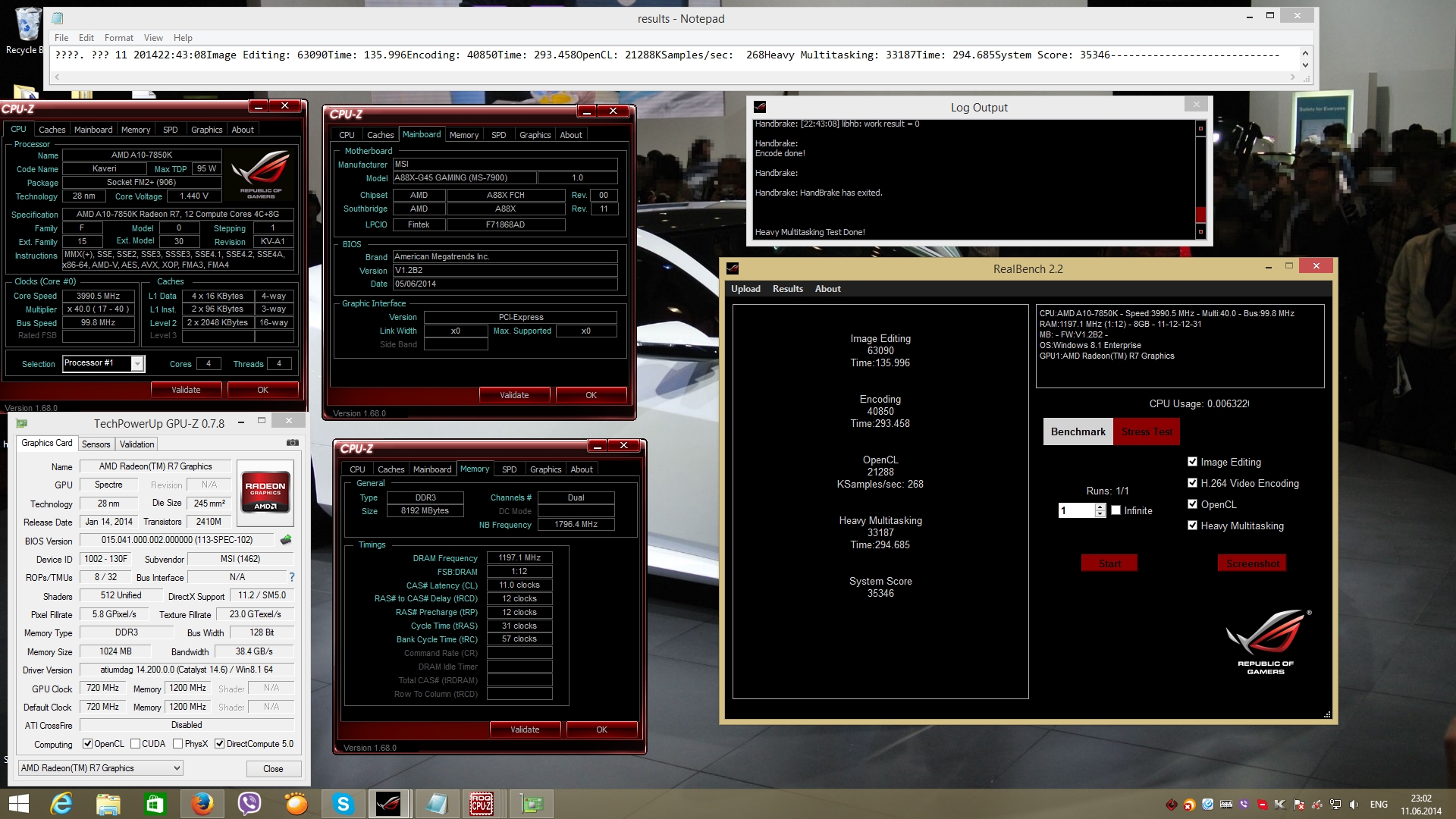Switch to ROG CPU-Z taskbar icon
This screenshot has height=819, width=1456.
point(482,804)
